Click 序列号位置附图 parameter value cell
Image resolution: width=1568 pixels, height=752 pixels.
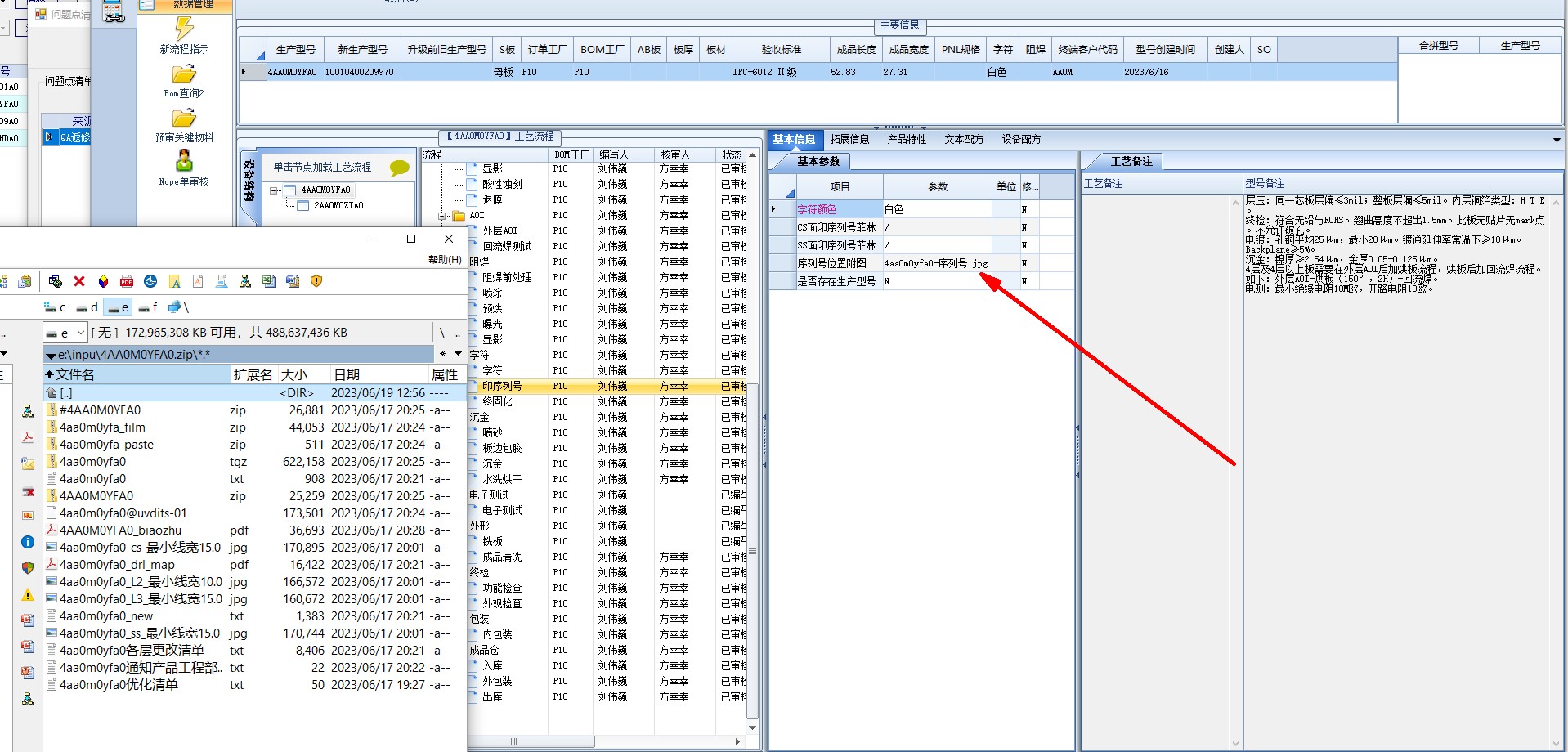click(937, 263)
